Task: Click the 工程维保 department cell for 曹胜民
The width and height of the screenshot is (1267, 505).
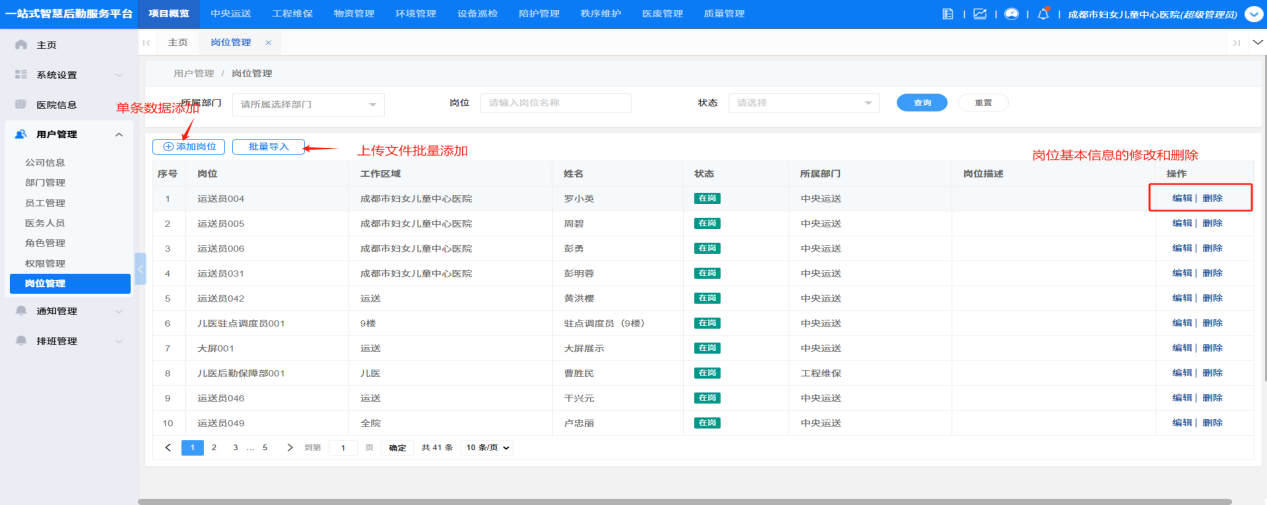Action: (821, 373)
